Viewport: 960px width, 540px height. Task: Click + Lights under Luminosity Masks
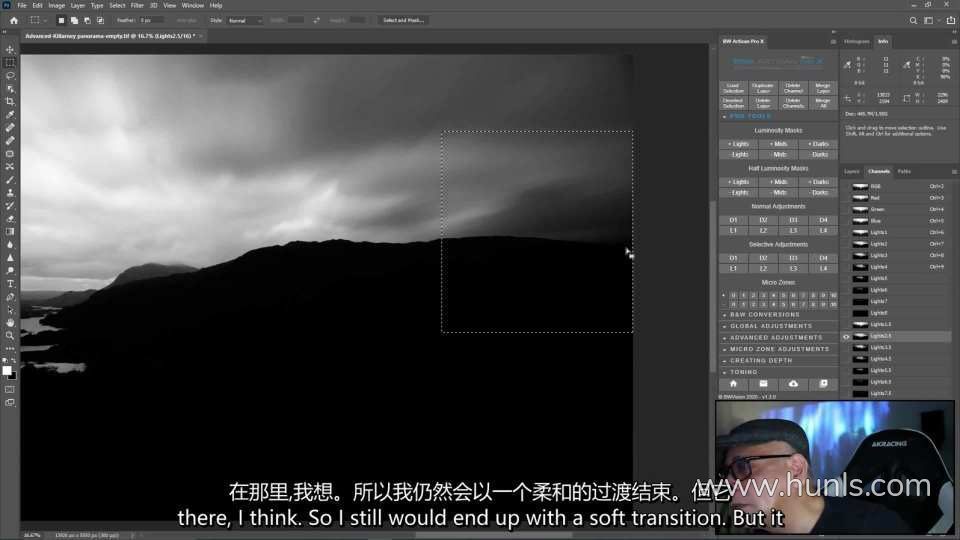pyautogui.click(x=738, y=144)
